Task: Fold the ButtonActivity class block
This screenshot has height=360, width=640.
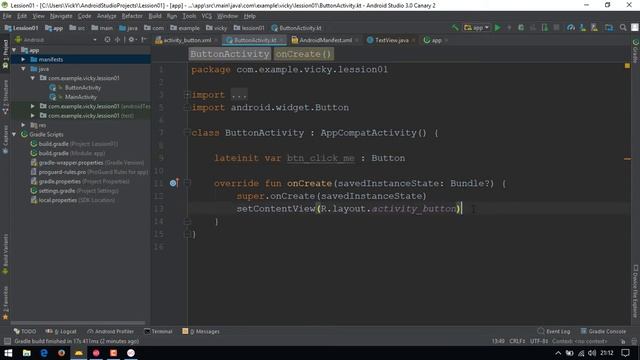Action: click(x=187, y=132)
